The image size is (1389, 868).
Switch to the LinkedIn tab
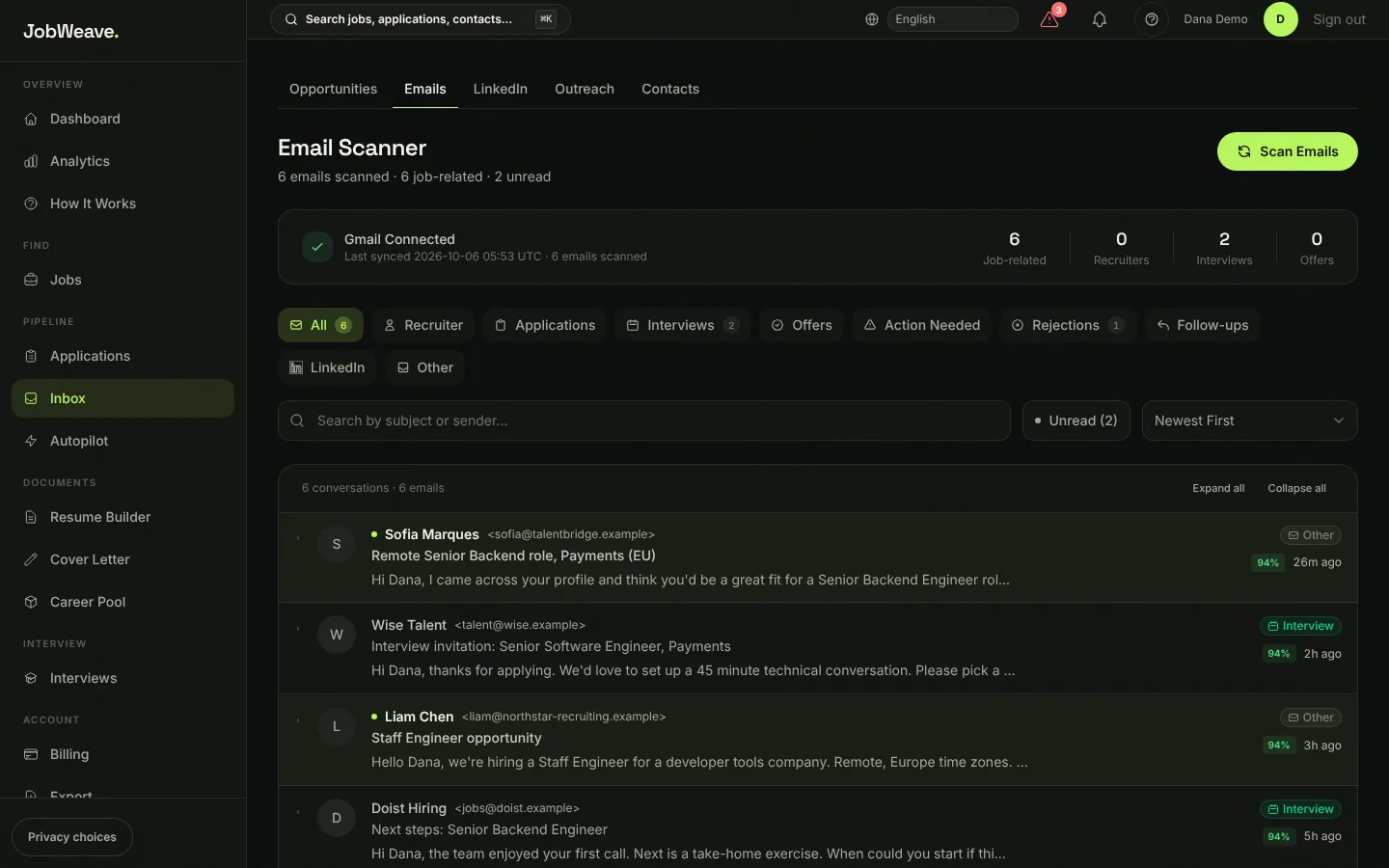pos(500,89)
